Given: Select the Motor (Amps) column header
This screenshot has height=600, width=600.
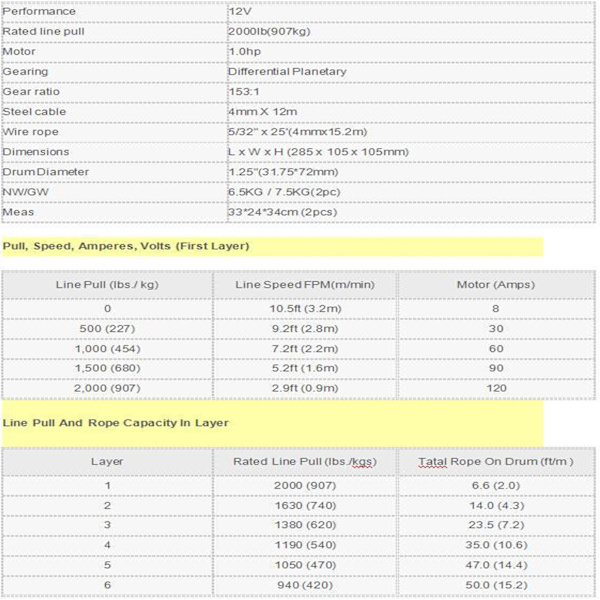Looking at the screenshot, I should click(x=496, y=285).
